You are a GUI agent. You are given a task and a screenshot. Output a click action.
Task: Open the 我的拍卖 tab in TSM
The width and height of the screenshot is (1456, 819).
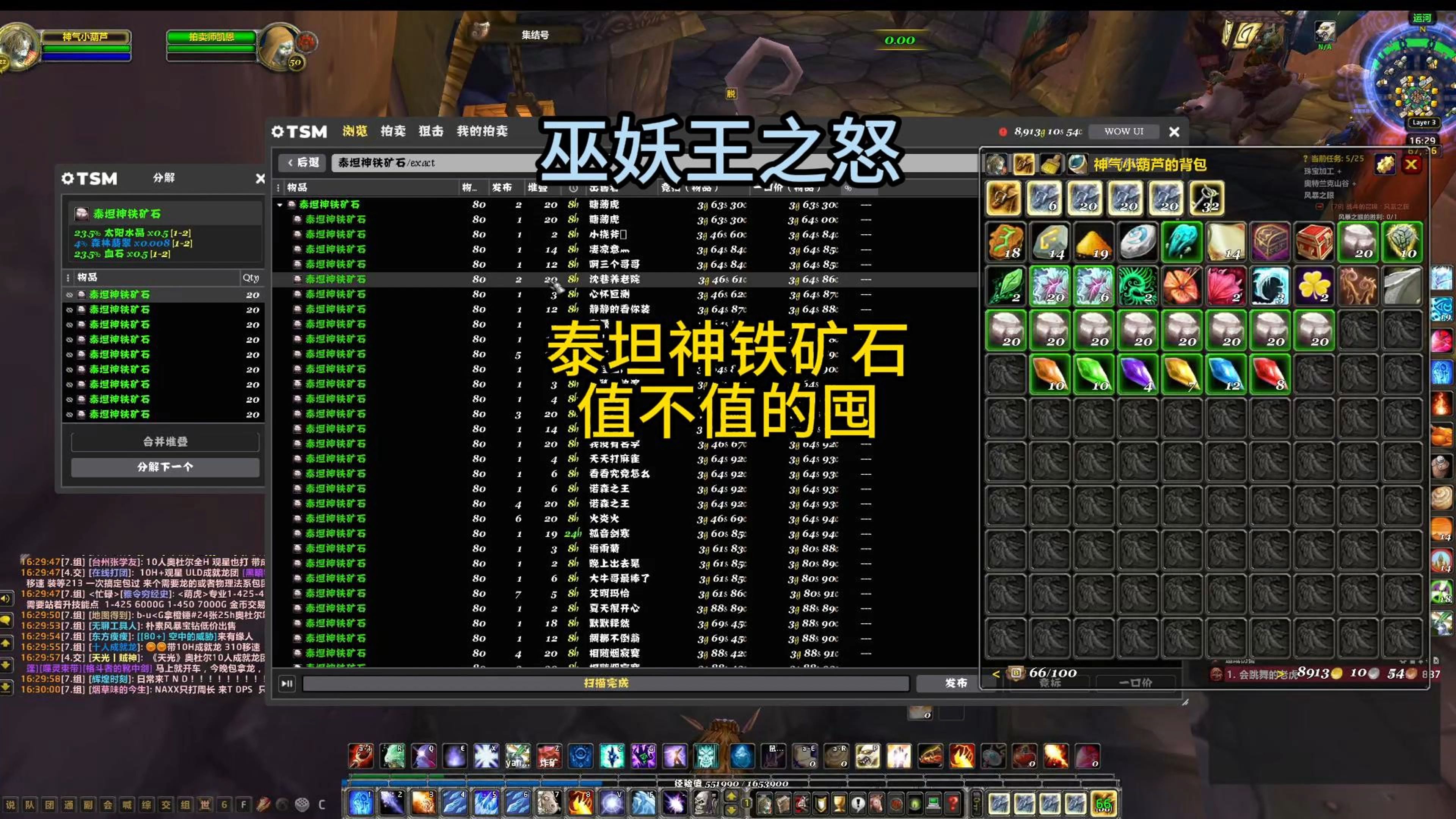coord(482,131)
